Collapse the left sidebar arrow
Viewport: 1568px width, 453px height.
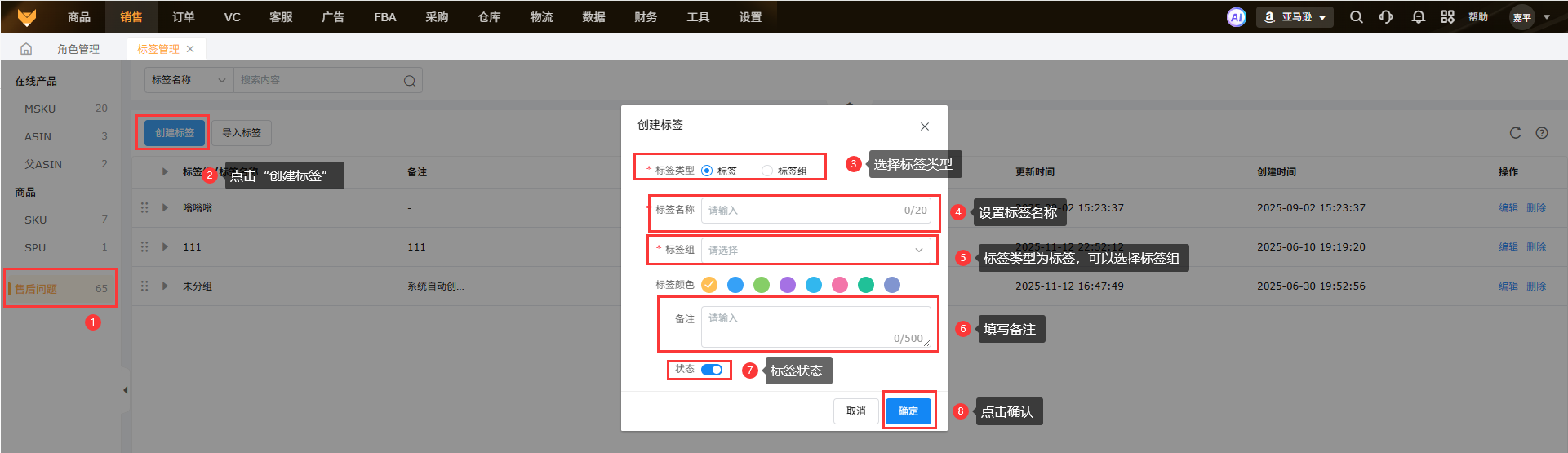coord(125,390)
